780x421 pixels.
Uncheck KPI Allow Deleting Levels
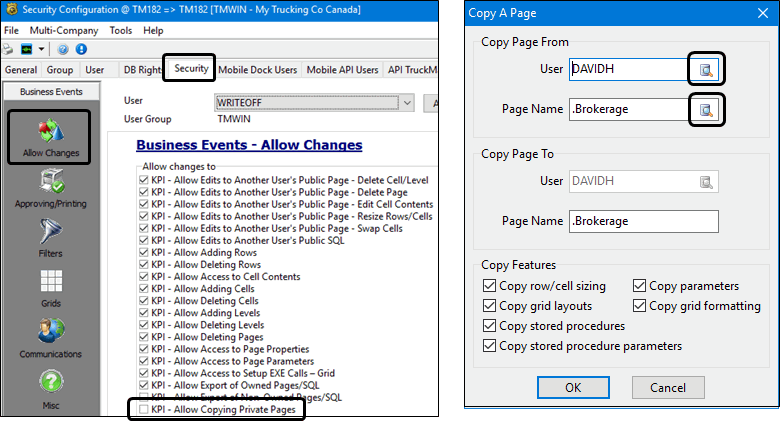(144, 325)
